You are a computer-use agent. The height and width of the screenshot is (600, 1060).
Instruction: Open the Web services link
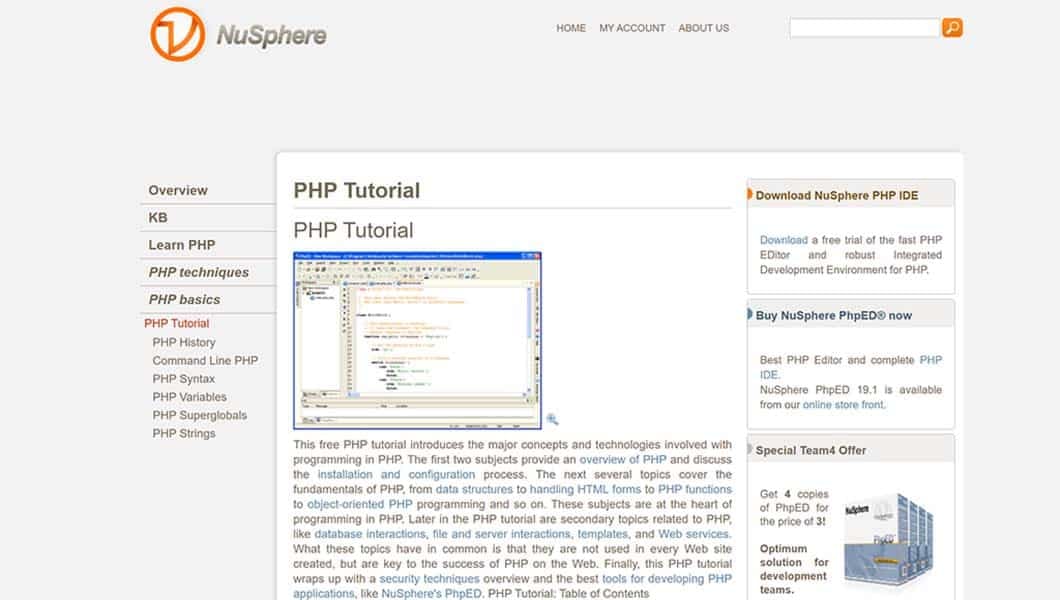(694, 534)
